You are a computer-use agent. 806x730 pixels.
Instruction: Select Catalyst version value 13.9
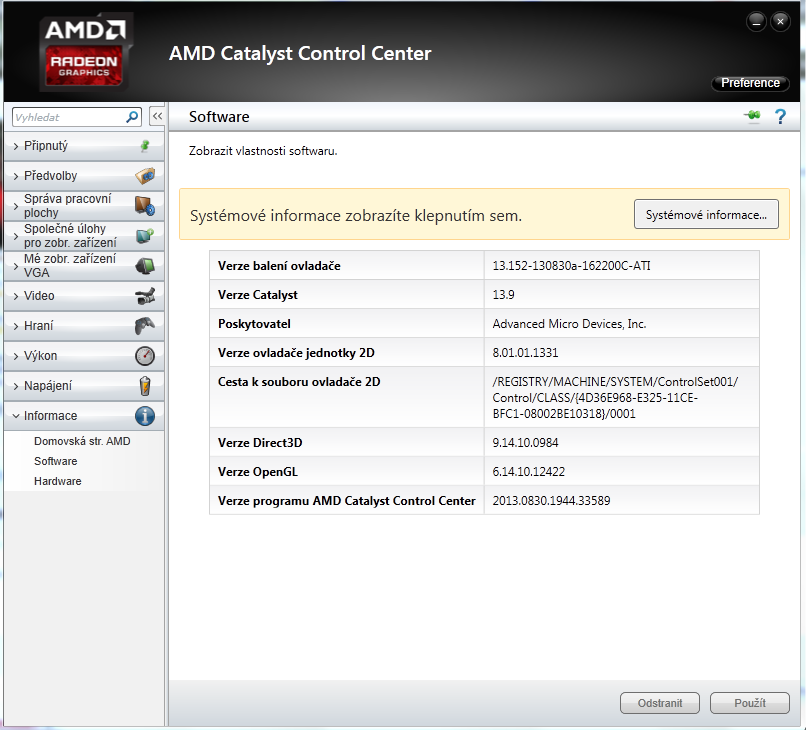[503, 295]
